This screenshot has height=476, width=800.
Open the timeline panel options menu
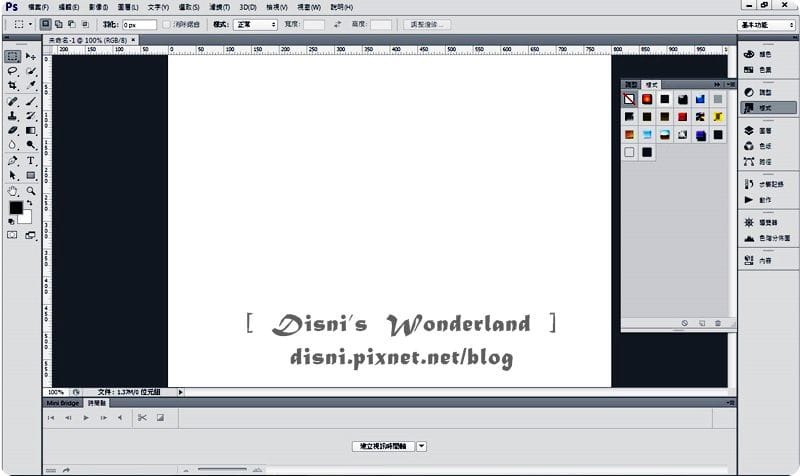[731, 403]
